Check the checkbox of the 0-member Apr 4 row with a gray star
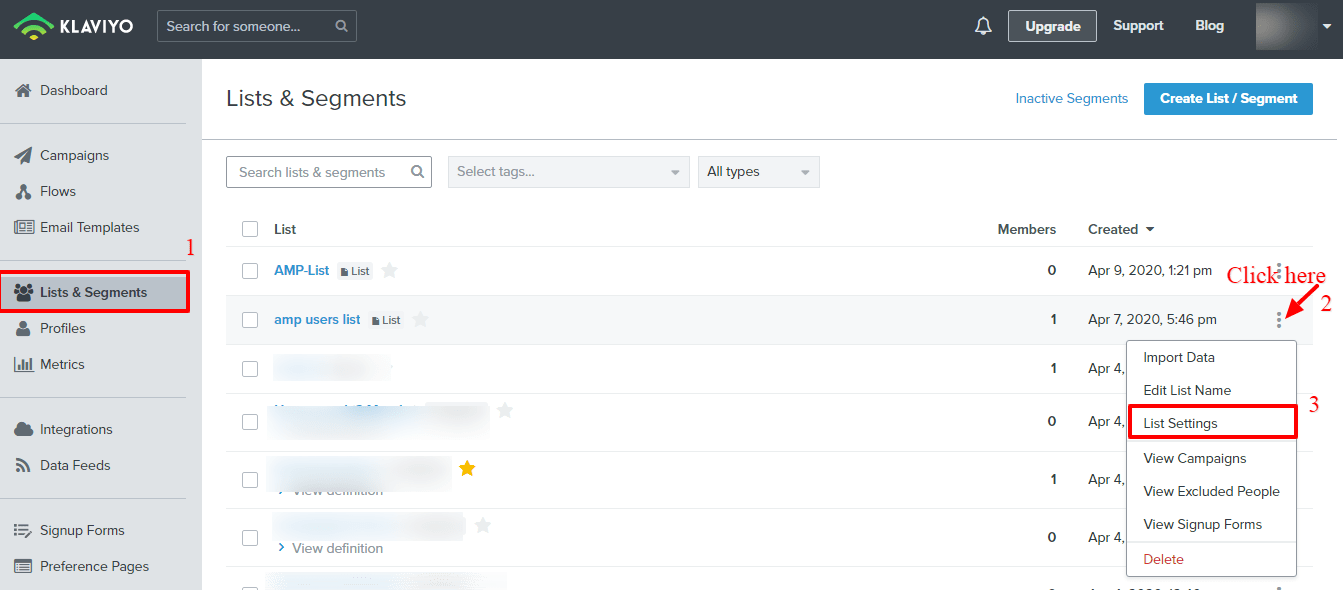 click(x=250, y=421)
